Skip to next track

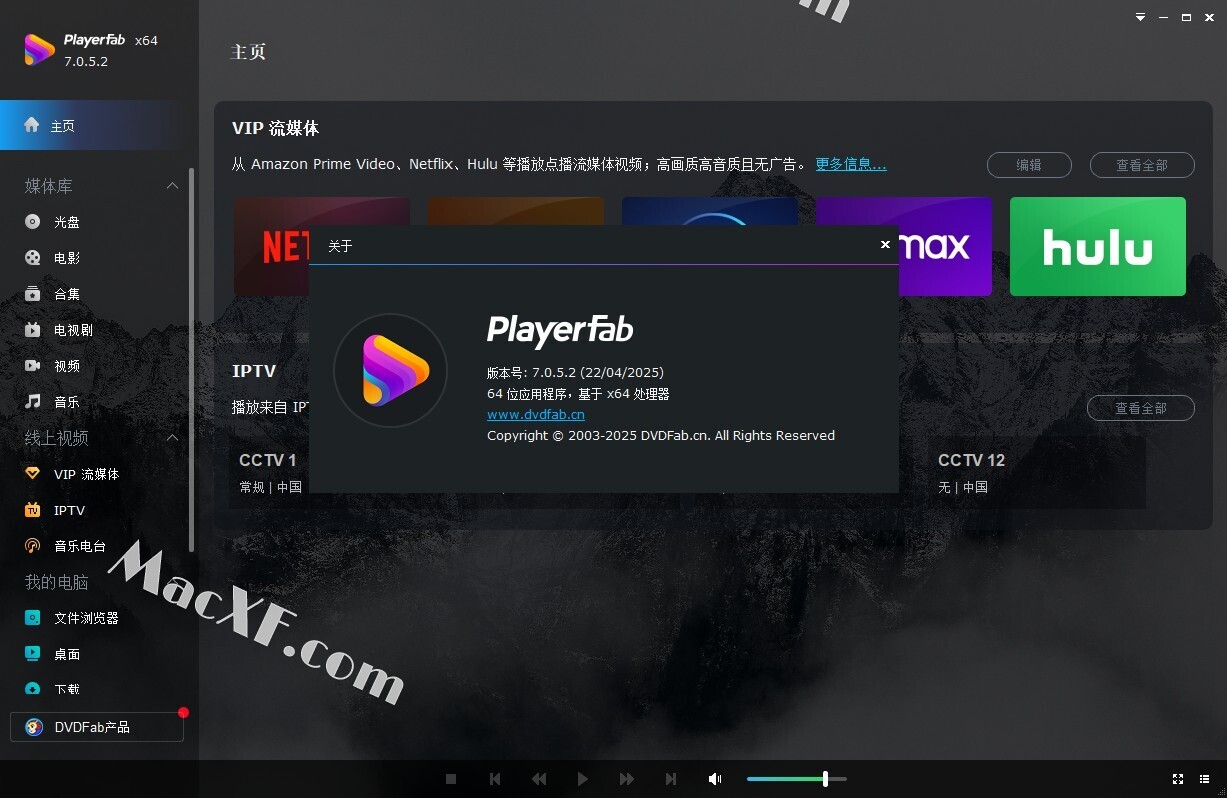click(x=671, y=779)
